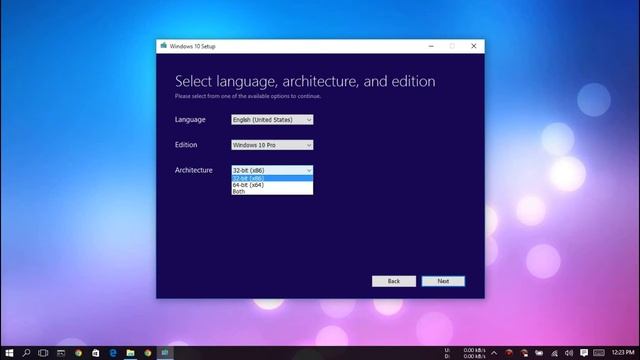Viewport: 640px width, 360px height.
Task: Show hidden system tray icons
Action: 494,353
